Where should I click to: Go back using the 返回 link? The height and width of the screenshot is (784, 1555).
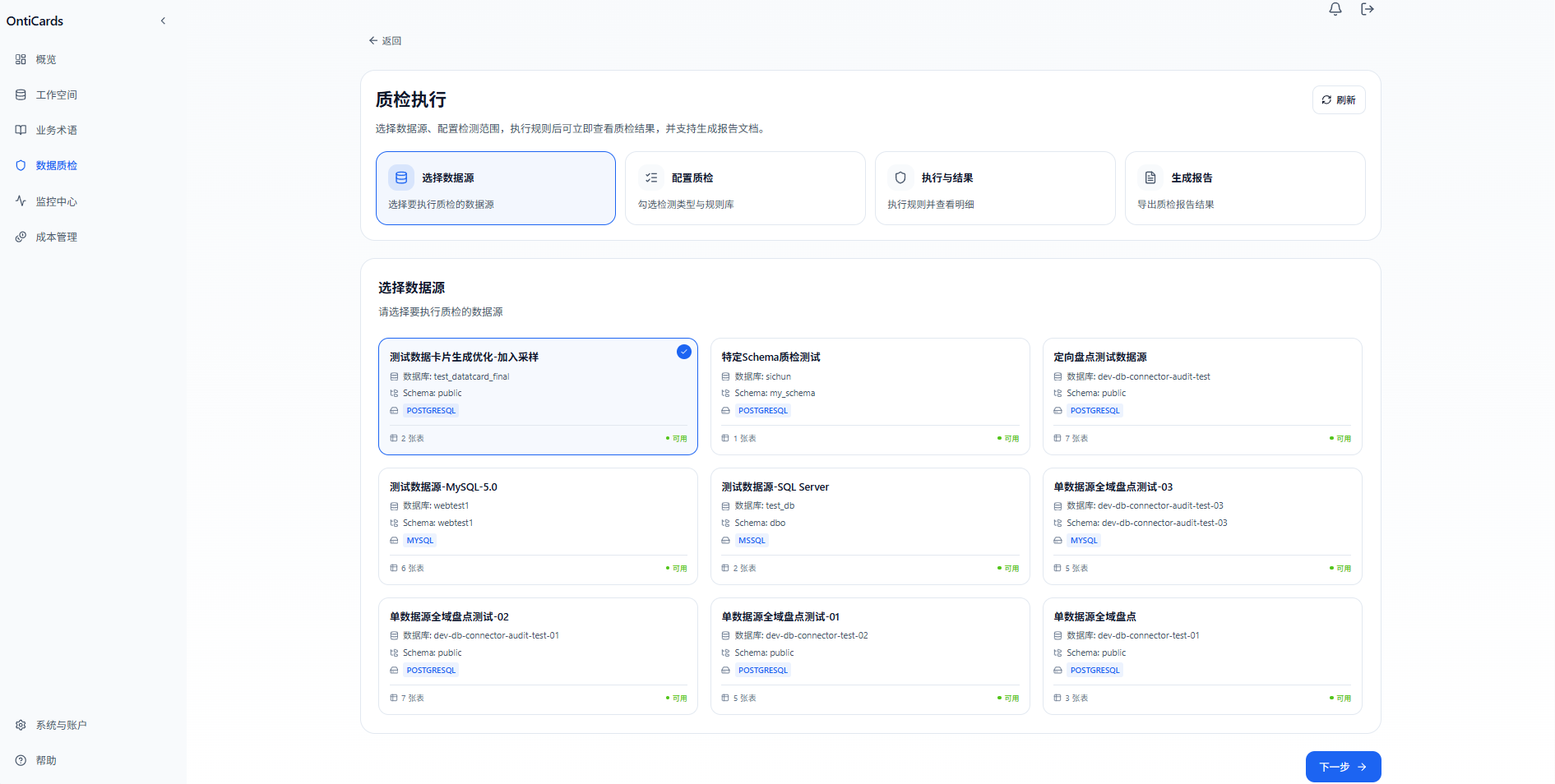click(385, 40)
